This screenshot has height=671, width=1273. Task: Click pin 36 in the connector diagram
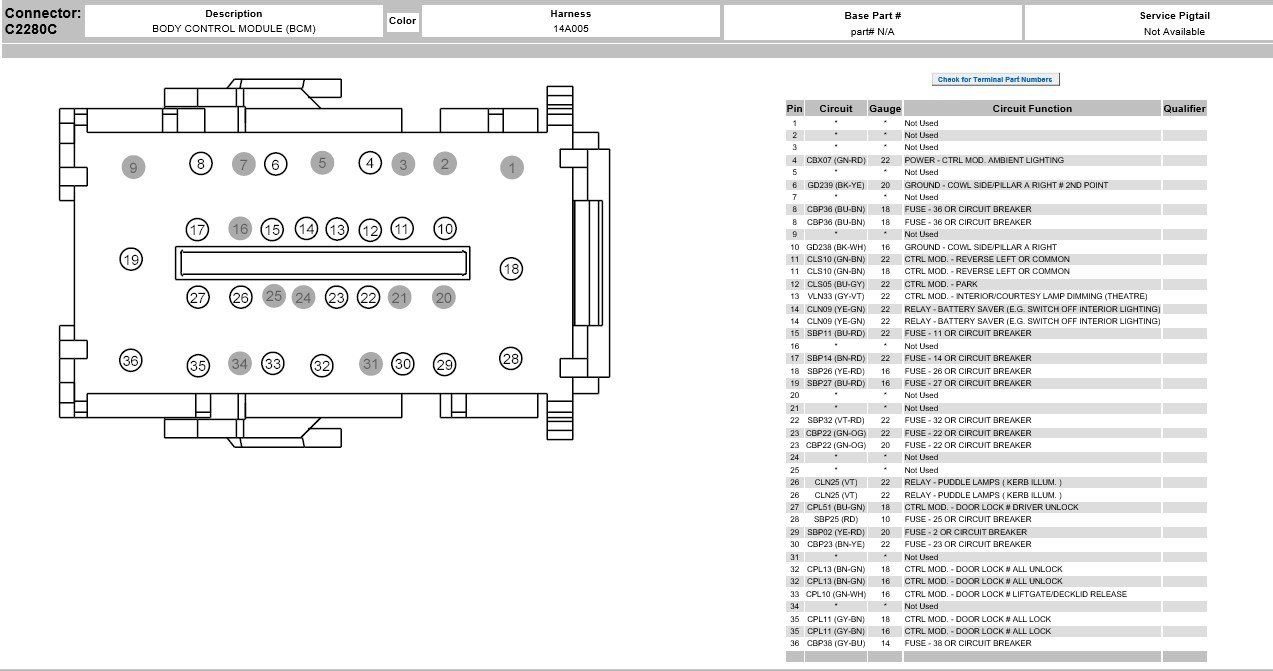[129, 360]
